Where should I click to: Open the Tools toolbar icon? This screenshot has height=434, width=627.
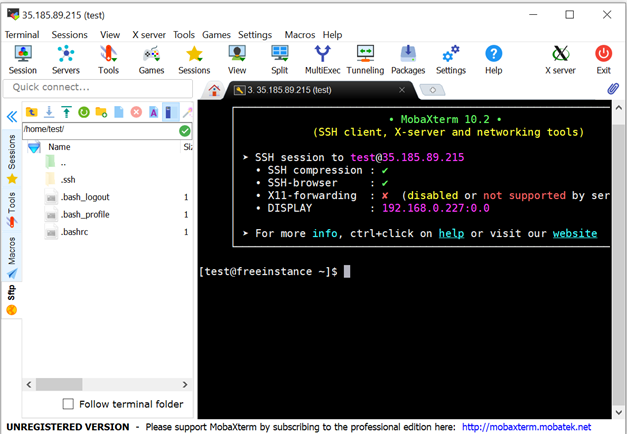(108, 60)
